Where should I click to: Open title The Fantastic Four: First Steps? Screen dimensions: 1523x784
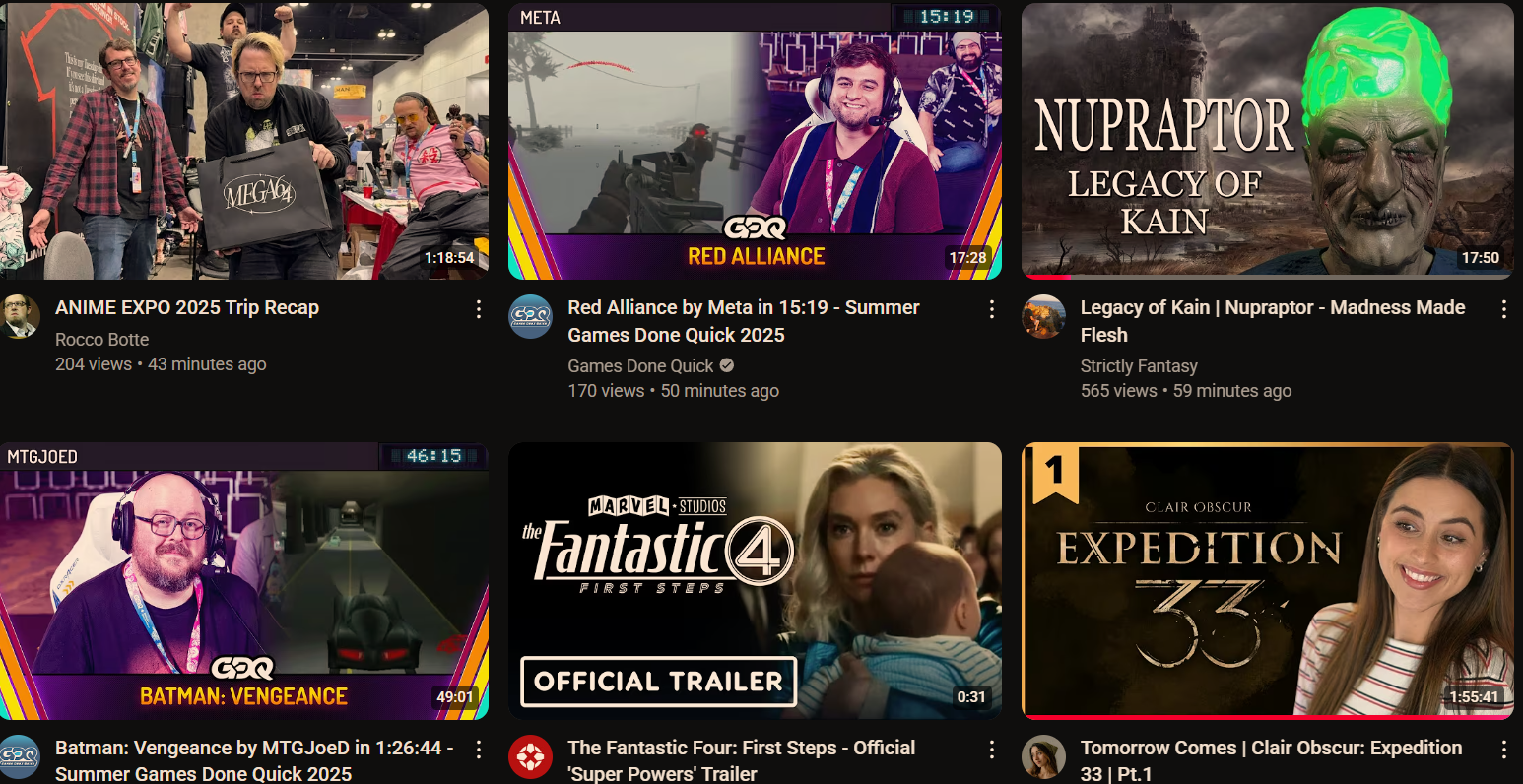[742, 760]
